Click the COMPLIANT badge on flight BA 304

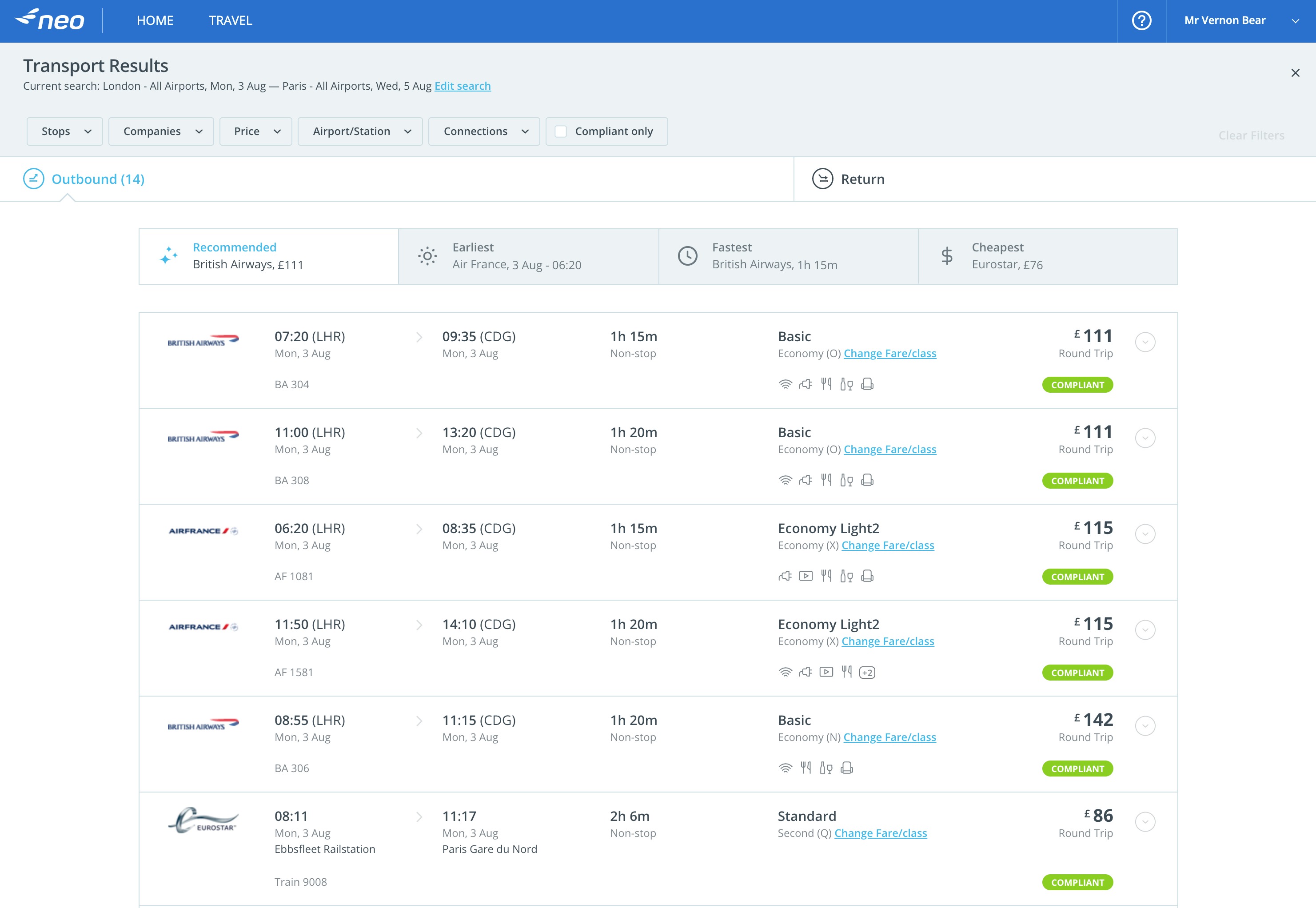[1077, 385]
